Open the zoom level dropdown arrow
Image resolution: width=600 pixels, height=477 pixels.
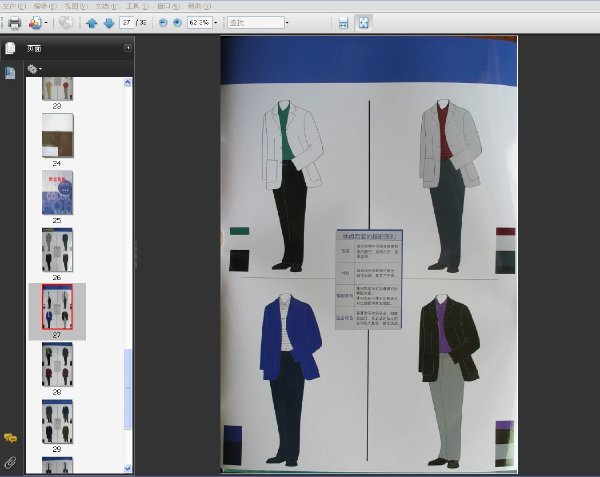215,23
